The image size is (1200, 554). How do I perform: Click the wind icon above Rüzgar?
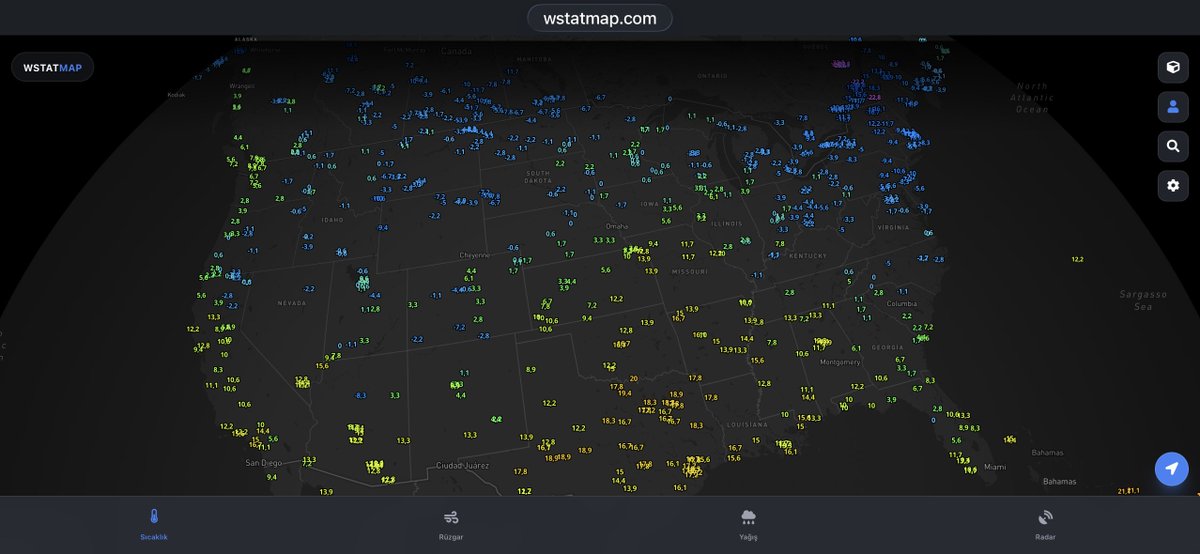(451, 517)
